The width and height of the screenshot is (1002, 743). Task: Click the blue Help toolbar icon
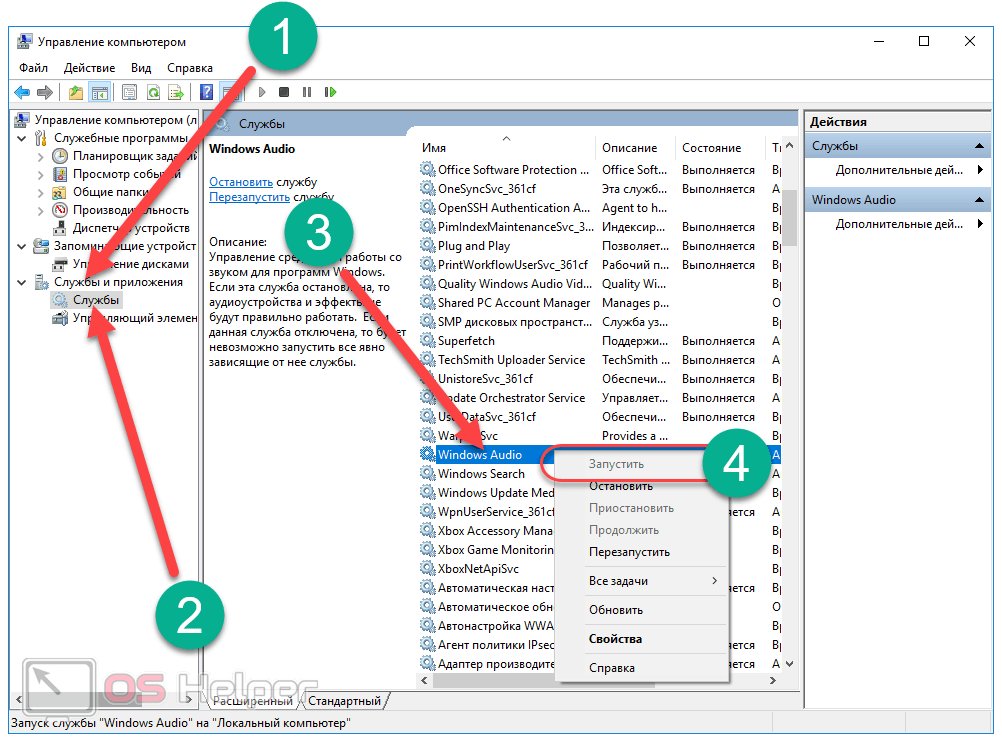click(x=207, y=92)
